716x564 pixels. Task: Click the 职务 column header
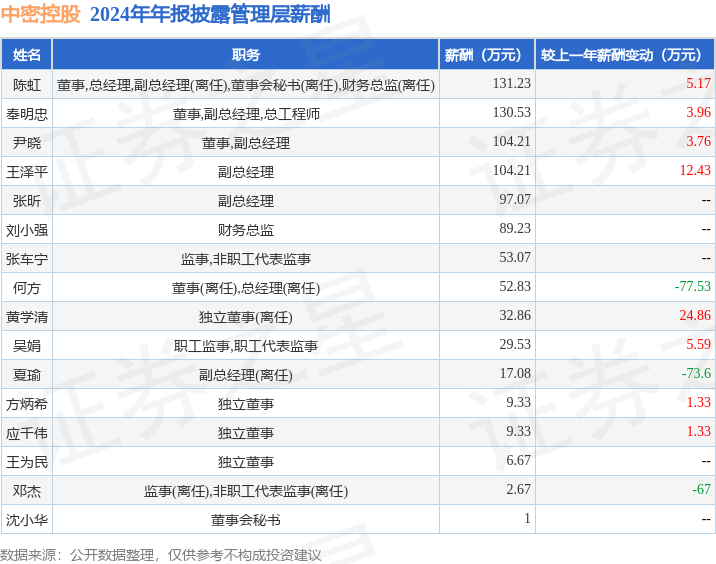click(x=246, y=55)
